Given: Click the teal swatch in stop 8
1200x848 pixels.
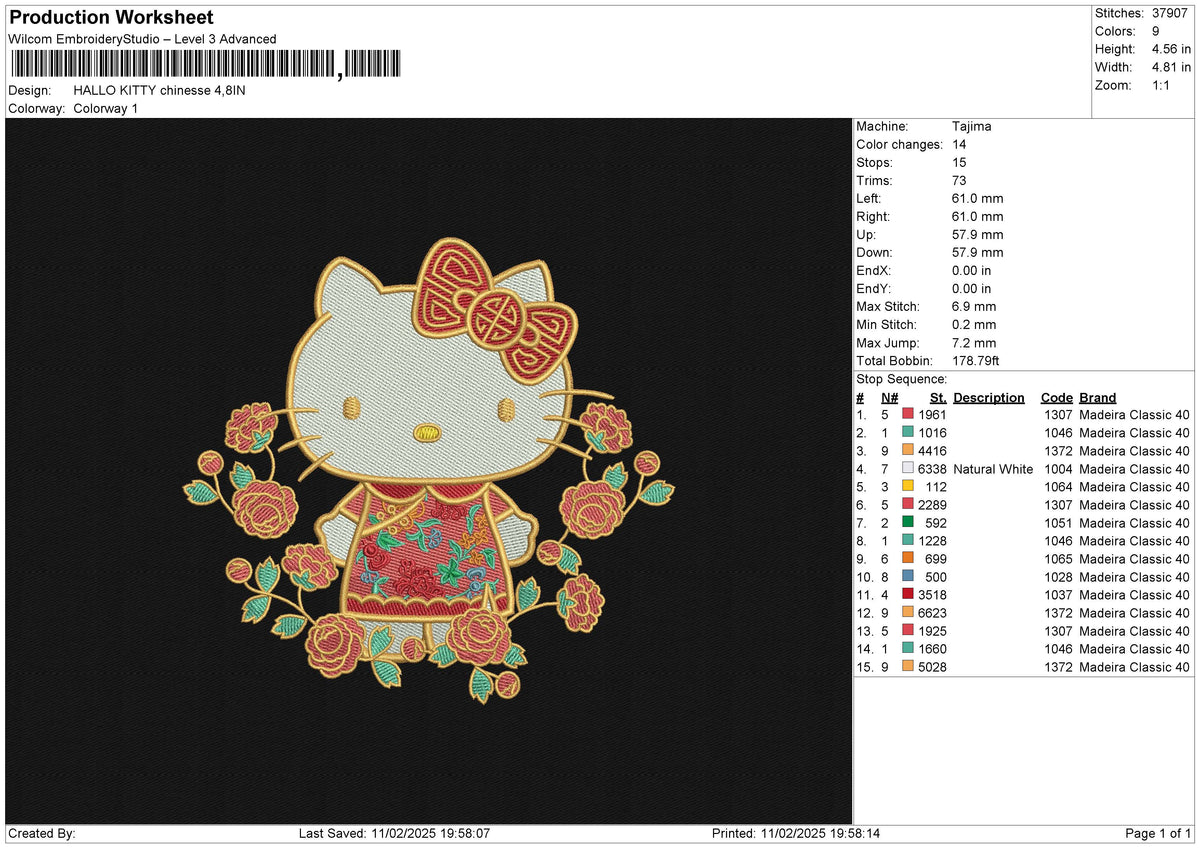Looking at the screenshot, I should [x=908, y=541].
